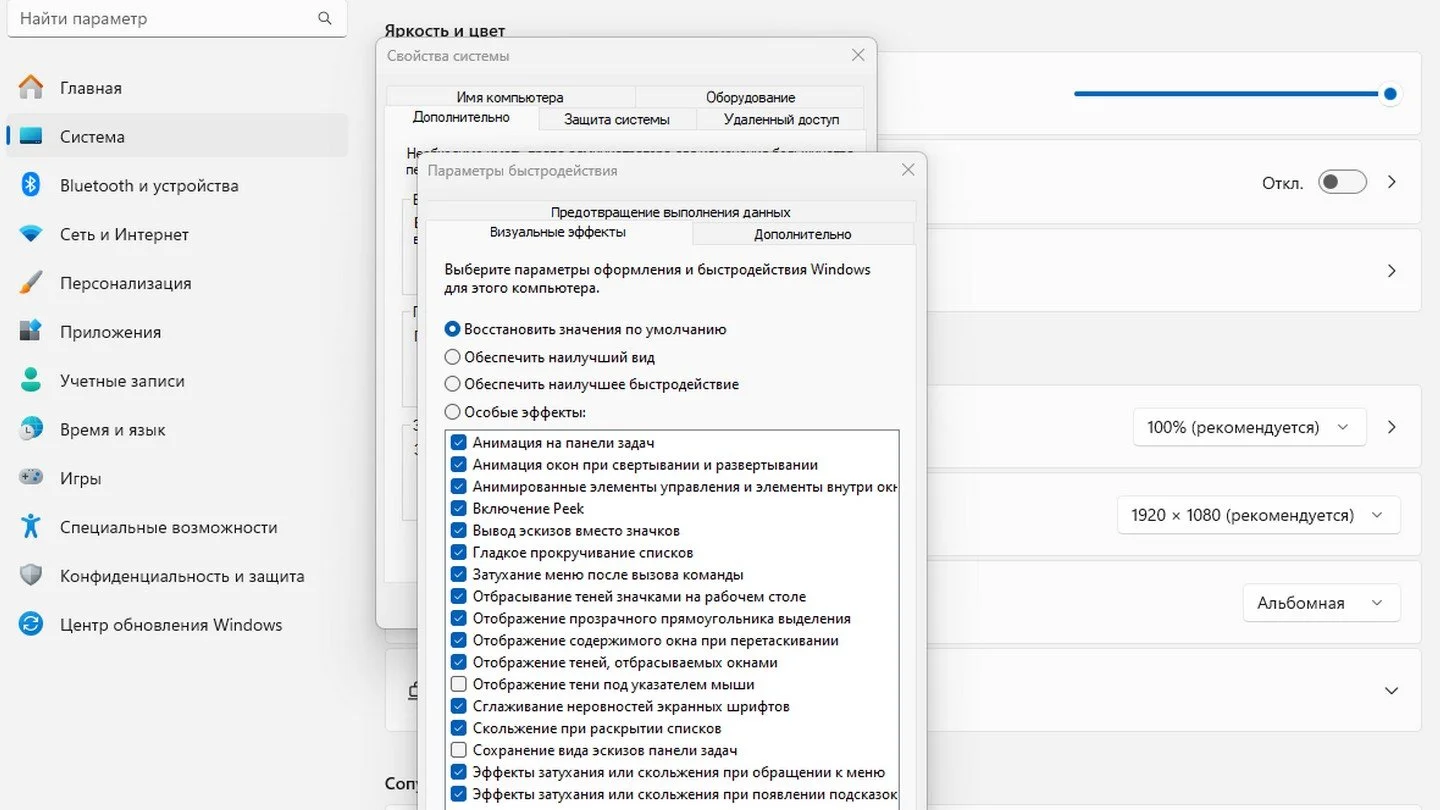The width and height of the screenshot is (1440, 810).
Task: Uncheck Отображение содержимого окна при перетаскивании
Action: click(x=458, y=640)
